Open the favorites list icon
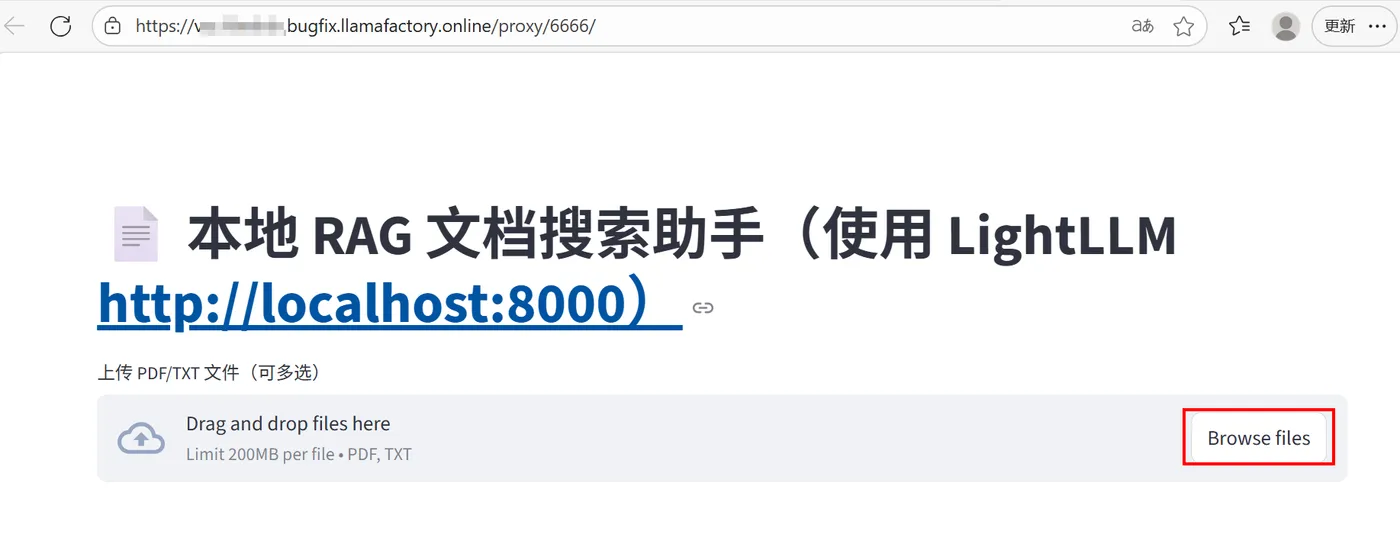This screenshot has width=1400, height=544. 1239,26
